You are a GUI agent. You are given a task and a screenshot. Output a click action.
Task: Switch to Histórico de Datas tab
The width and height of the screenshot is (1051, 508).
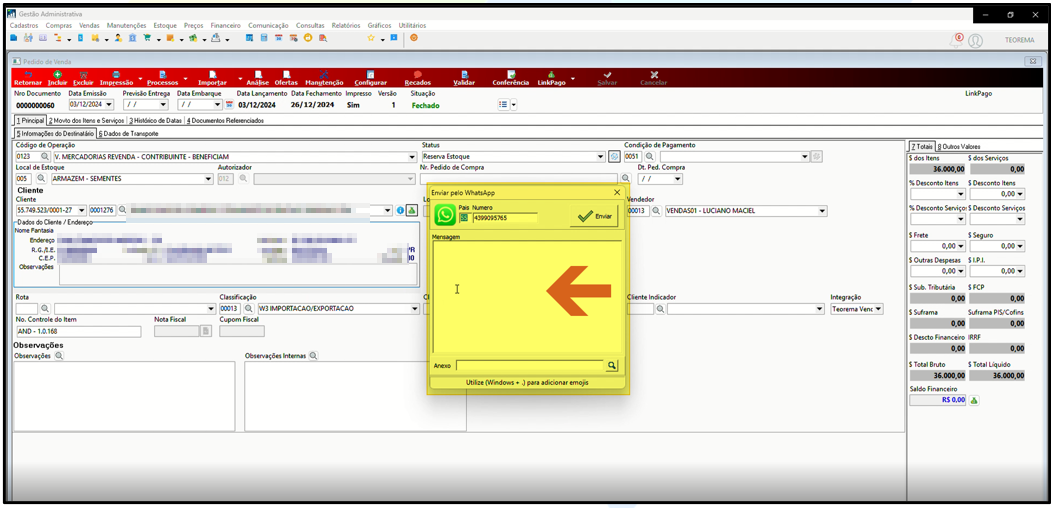pyautogui.click(x=156, y=121)
